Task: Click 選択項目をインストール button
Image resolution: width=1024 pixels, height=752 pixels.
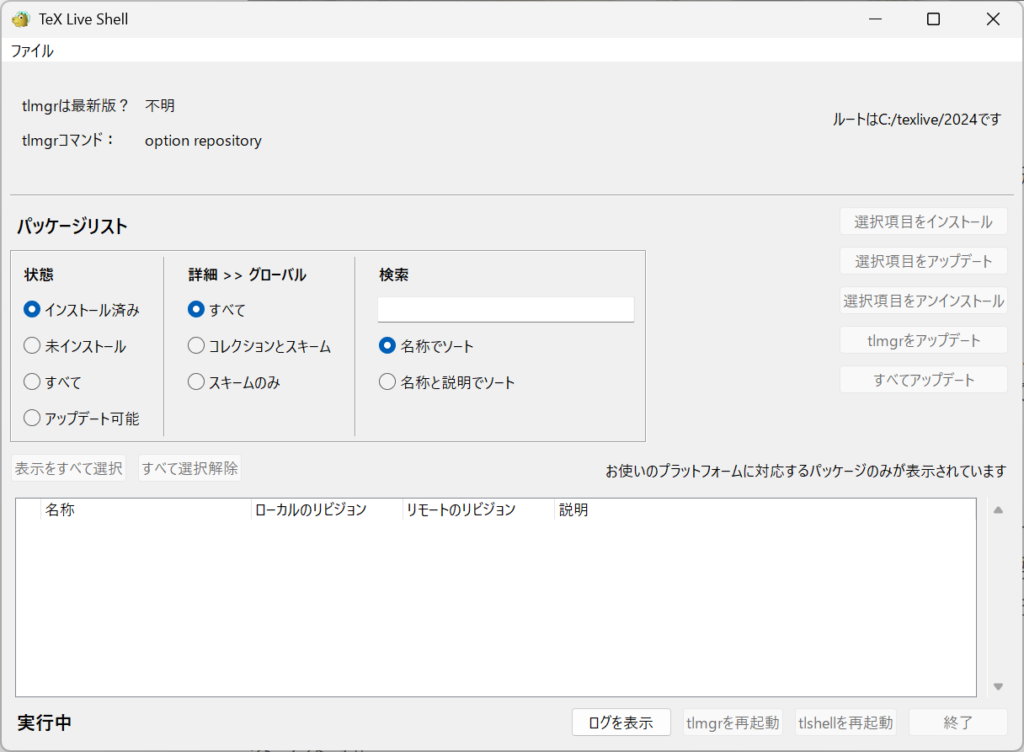Action: click(x=923, y=221)
